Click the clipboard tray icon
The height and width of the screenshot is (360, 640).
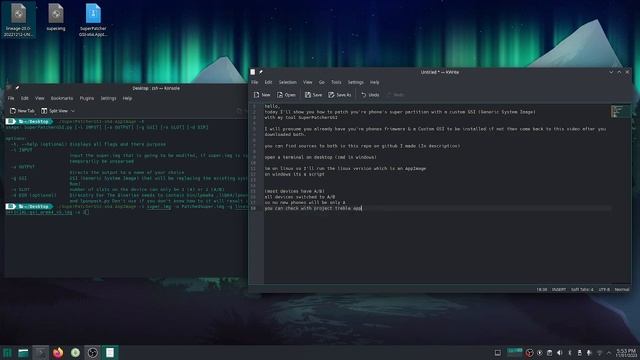(549, 353)
